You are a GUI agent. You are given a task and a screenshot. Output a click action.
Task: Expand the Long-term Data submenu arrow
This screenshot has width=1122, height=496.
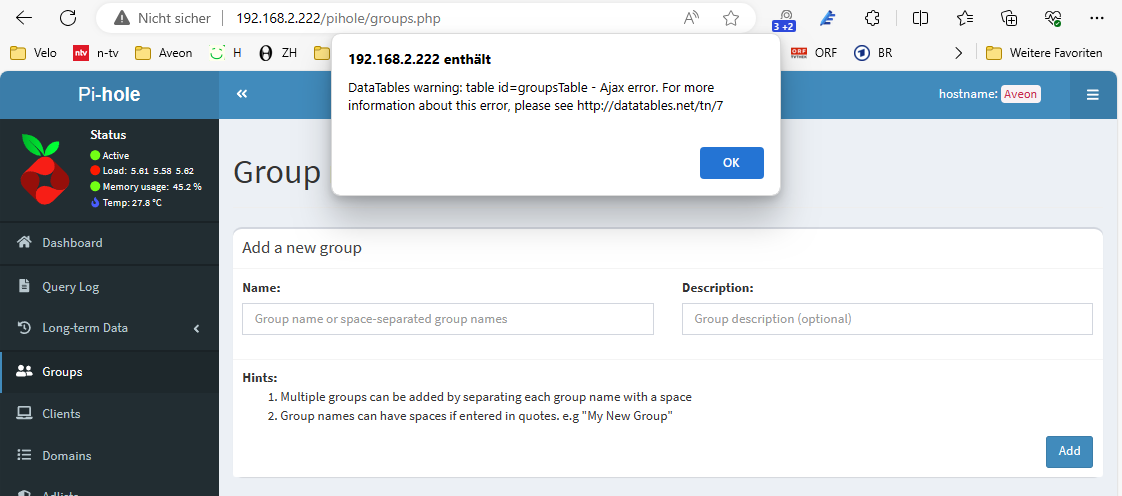(197, 329)
